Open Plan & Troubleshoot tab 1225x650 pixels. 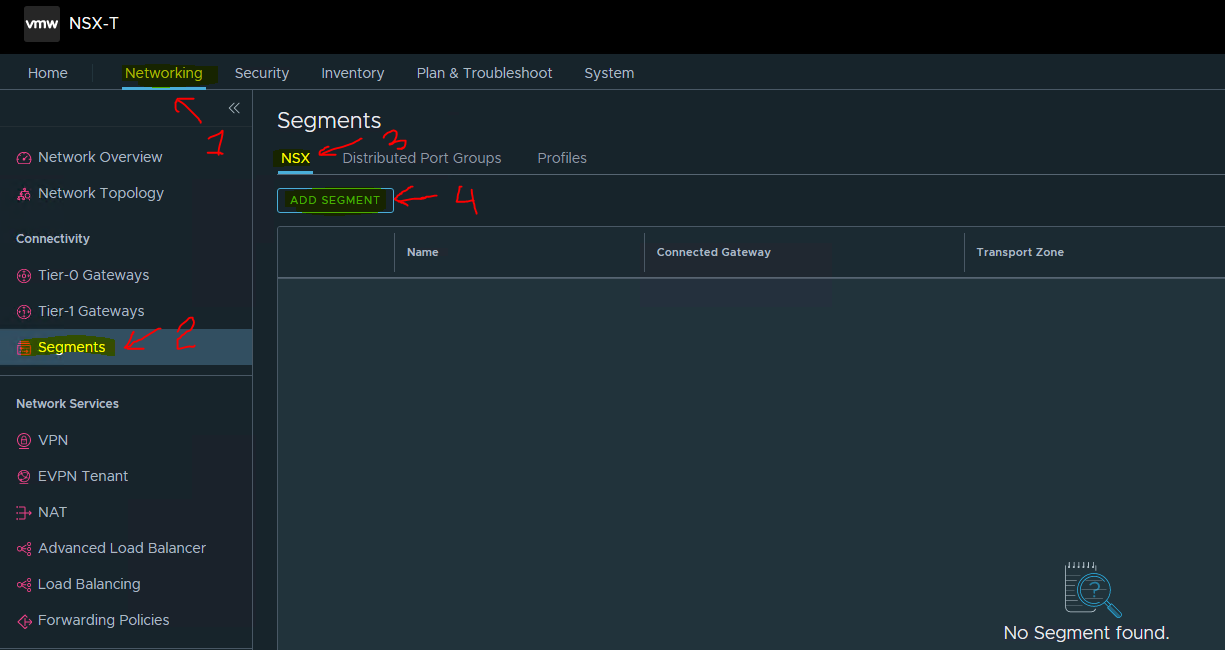(x=485, y=73)
